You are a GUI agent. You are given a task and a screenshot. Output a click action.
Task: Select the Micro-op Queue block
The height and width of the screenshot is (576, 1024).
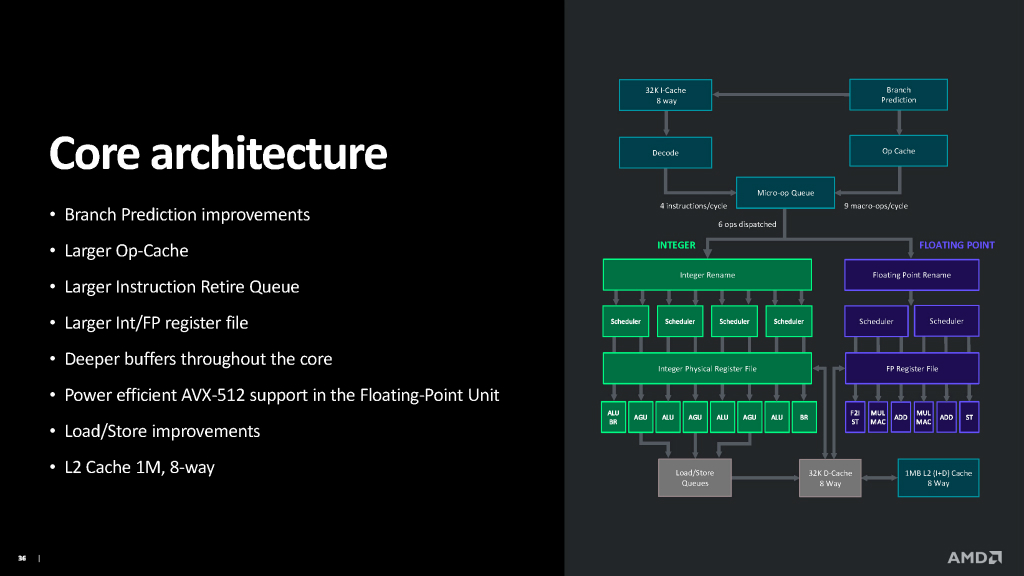tap(786, 193)
